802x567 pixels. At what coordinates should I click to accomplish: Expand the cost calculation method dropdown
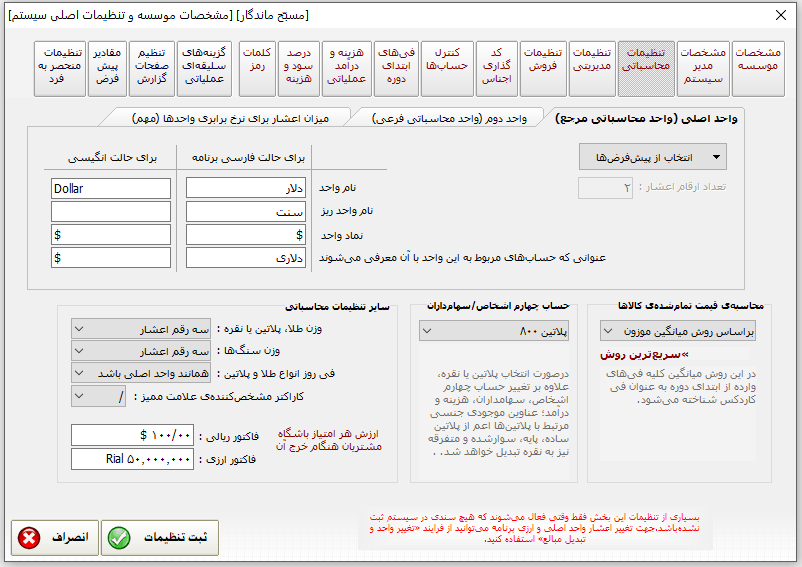pyautogui.click(x=678, y=331)
